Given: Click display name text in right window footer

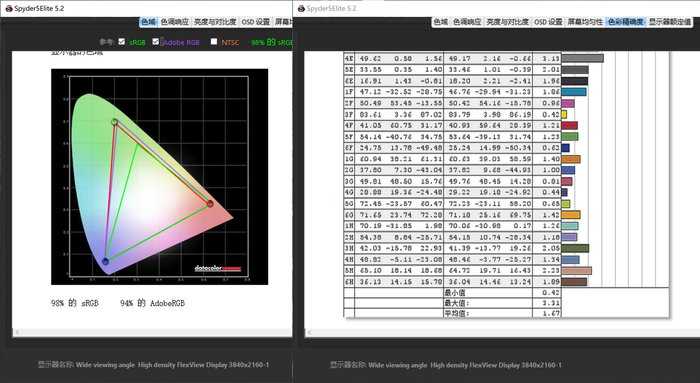Looking at the screenshot, I should coord(446,365).
